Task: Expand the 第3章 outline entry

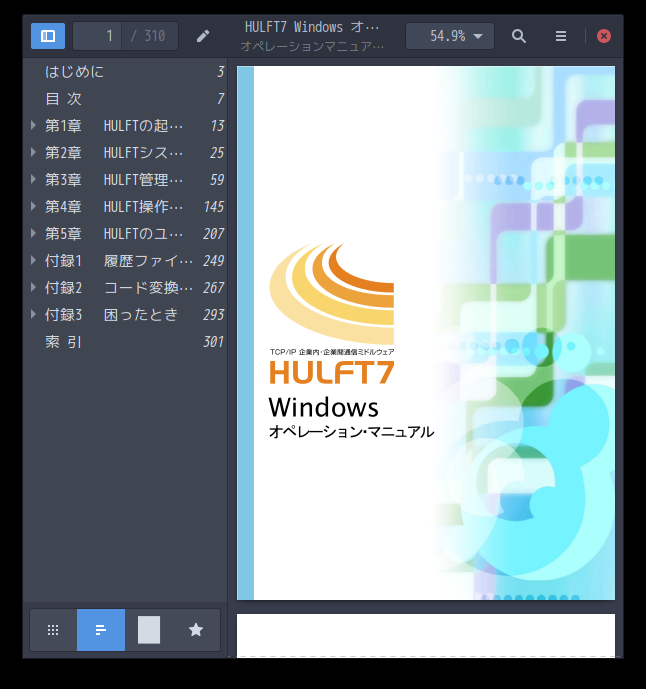Action: click(33, 180)
